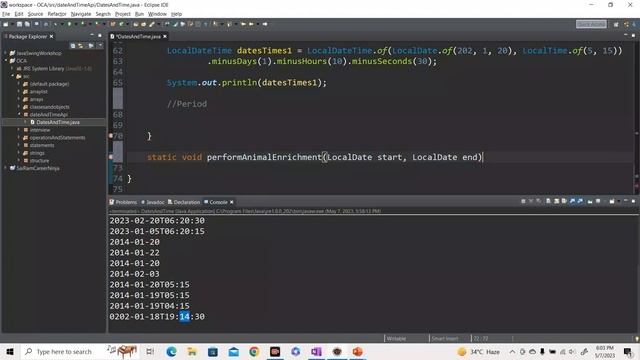Click line number 65 in editor gutter
This screenshot has height=360, width=640.
(118, 82)
